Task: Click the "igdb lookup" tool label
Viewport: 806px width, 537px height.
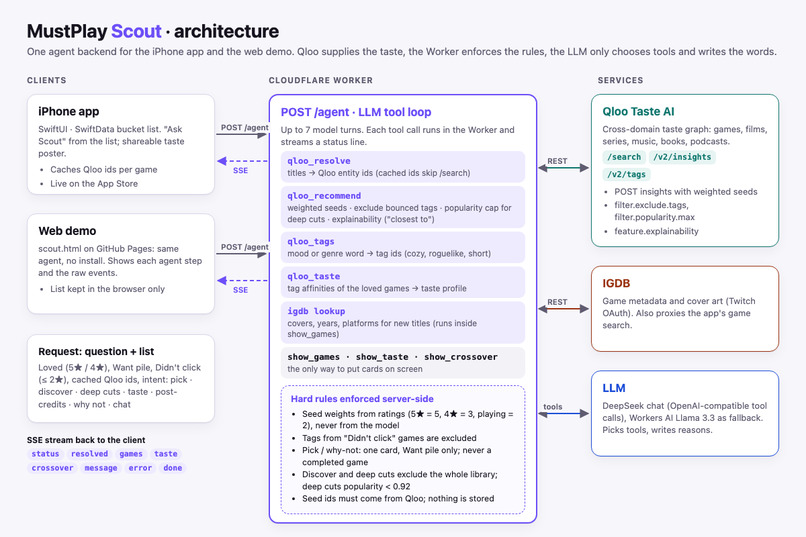Action: click(316, 311)
